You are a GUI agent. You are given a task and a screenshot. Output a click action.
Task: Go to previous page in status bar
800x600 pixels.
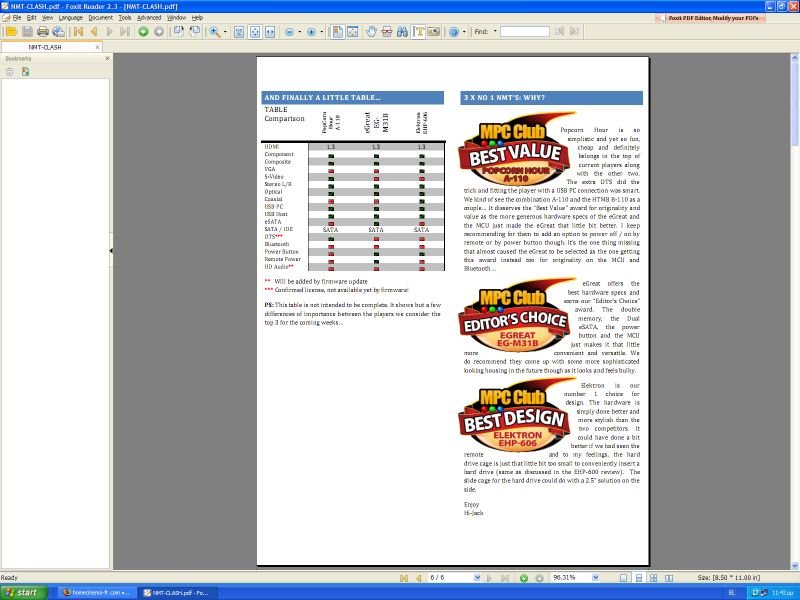[x=419, y=578]
